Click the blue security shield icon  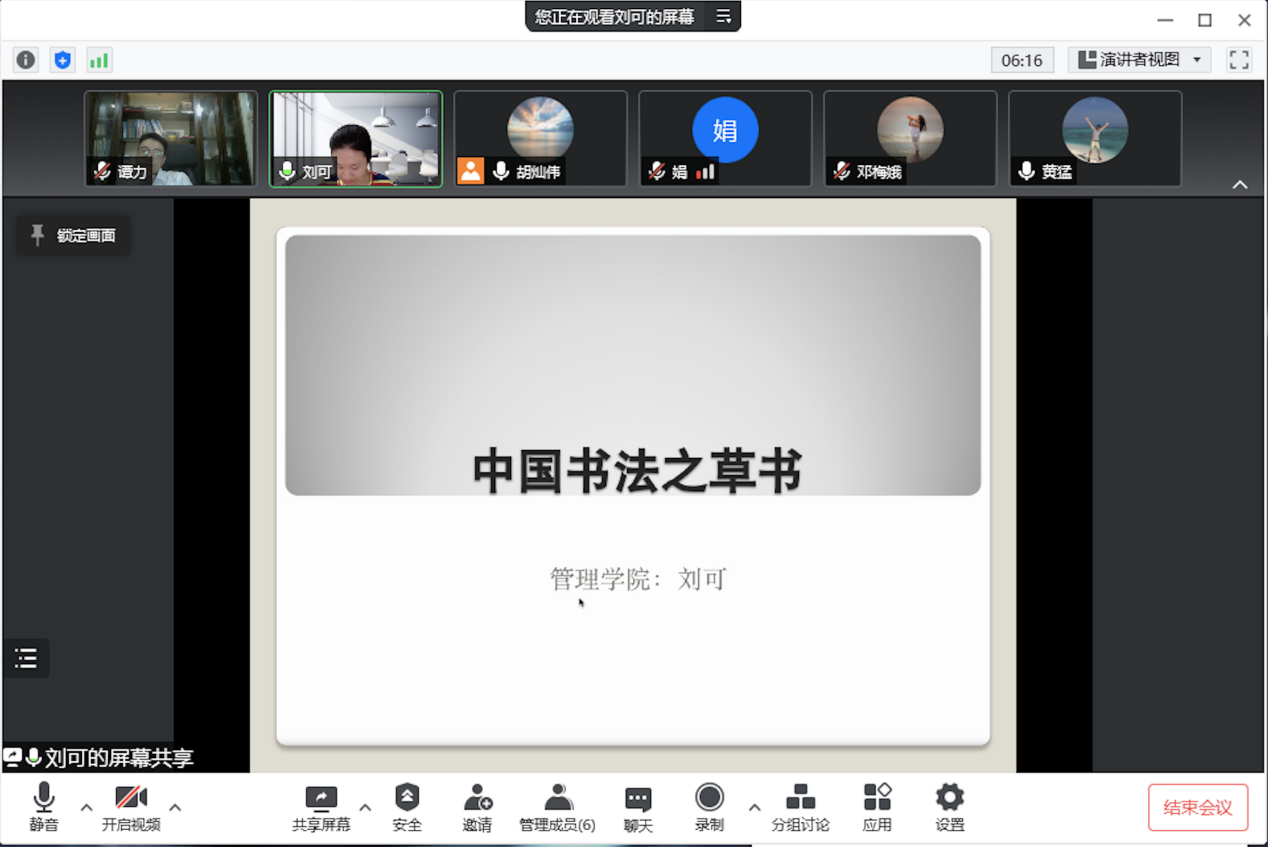[x=63, y=60]
